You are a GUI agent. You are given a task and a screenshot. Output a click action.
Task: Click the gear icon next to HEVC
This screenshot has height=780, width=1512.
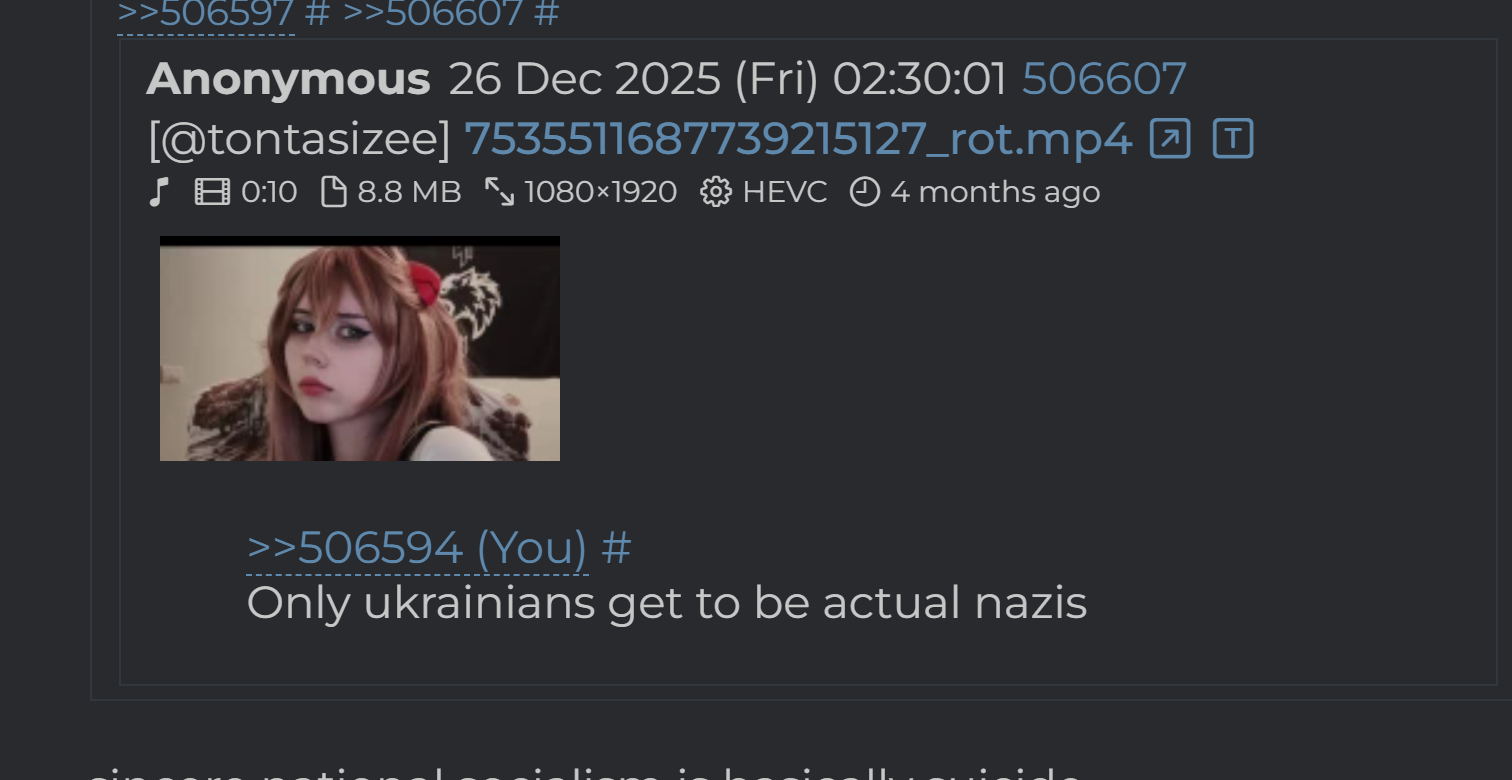tap(716, 192)
